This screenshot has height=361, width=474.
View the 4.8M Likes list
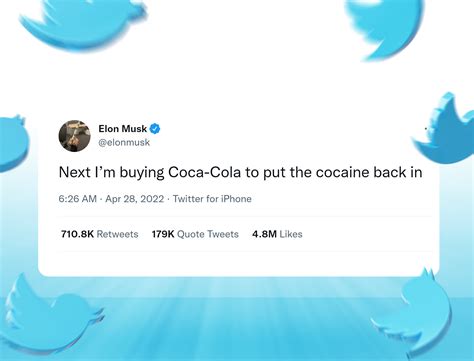[x=277, y=234]
